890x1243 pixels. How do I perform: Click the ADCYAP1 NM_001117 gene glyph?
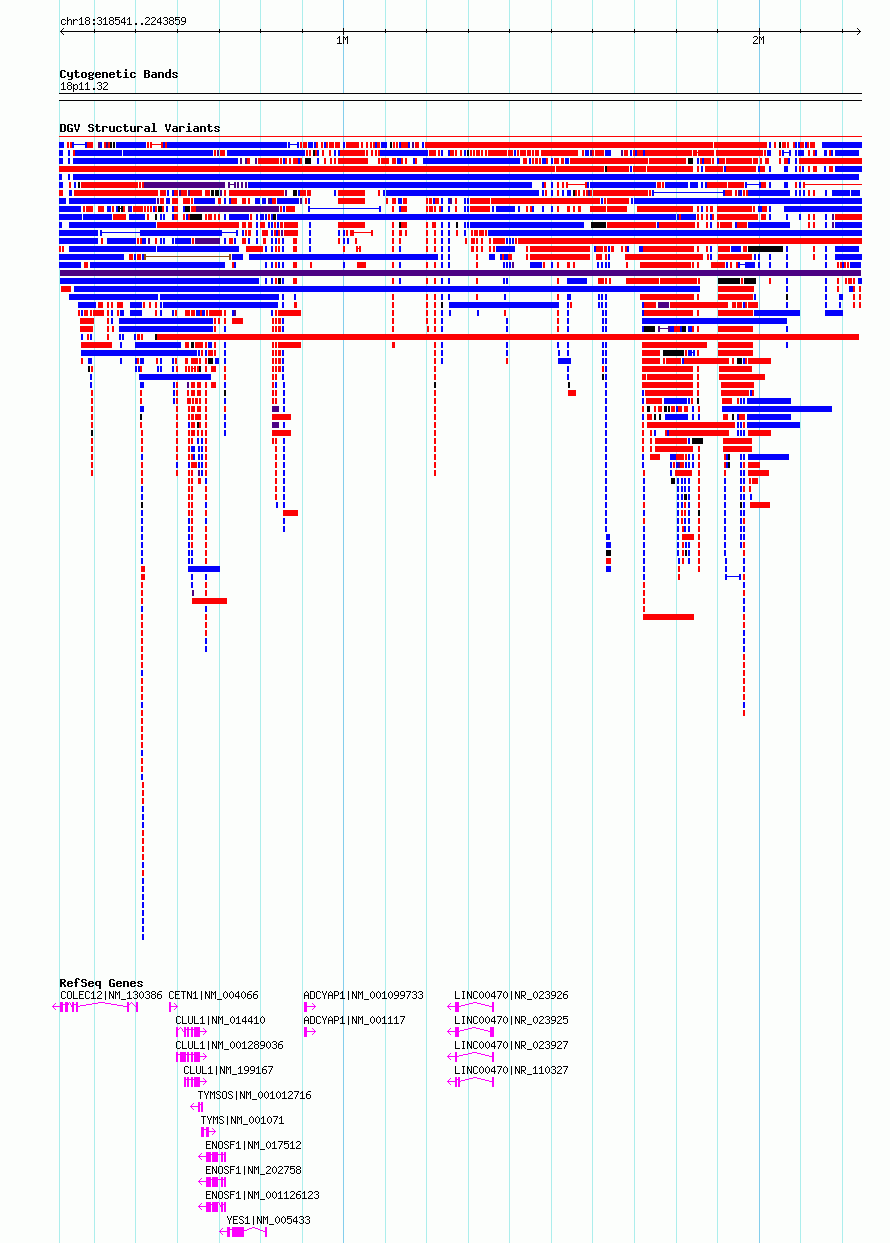click(x=309, y=1032)
